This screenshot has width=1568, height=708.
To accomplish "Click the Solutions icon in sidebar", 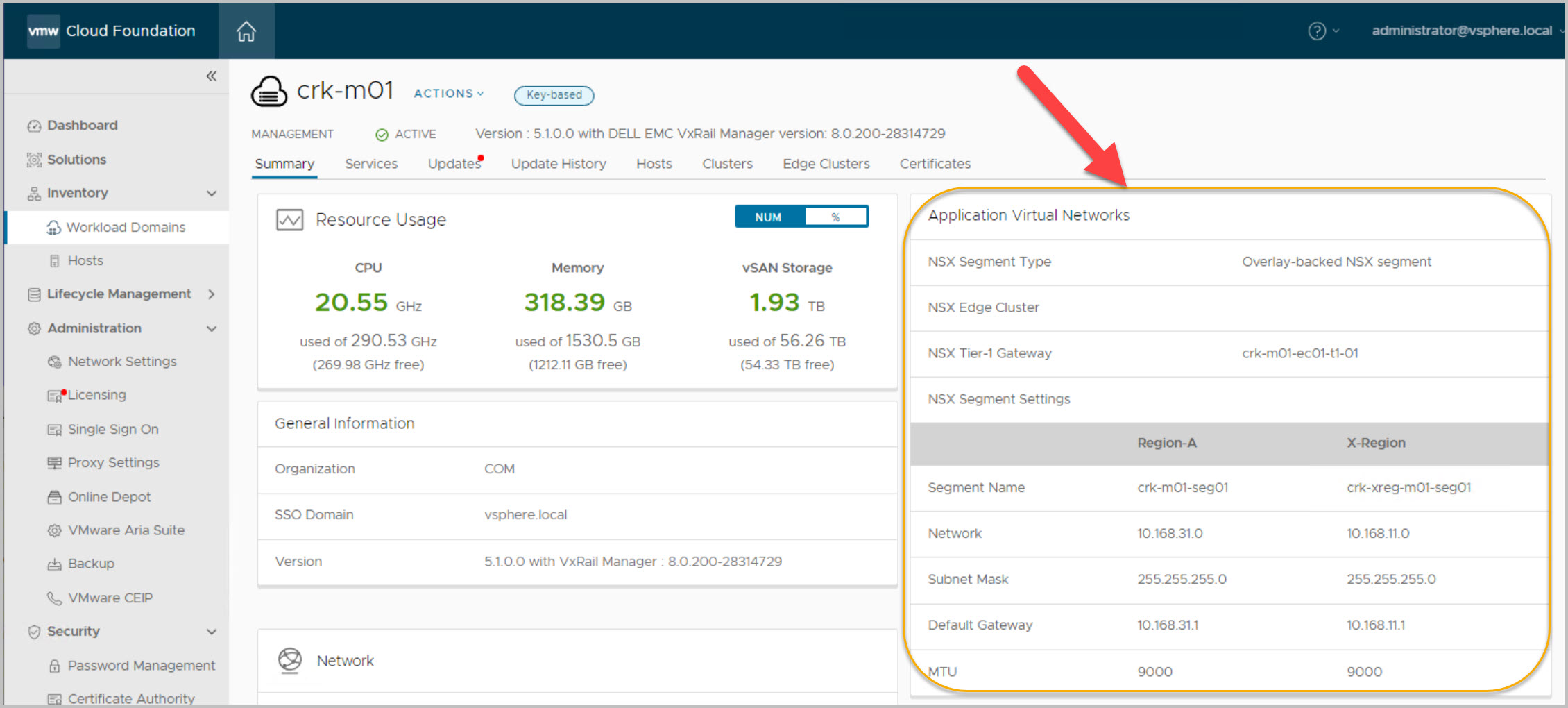I will pos(34,160).
